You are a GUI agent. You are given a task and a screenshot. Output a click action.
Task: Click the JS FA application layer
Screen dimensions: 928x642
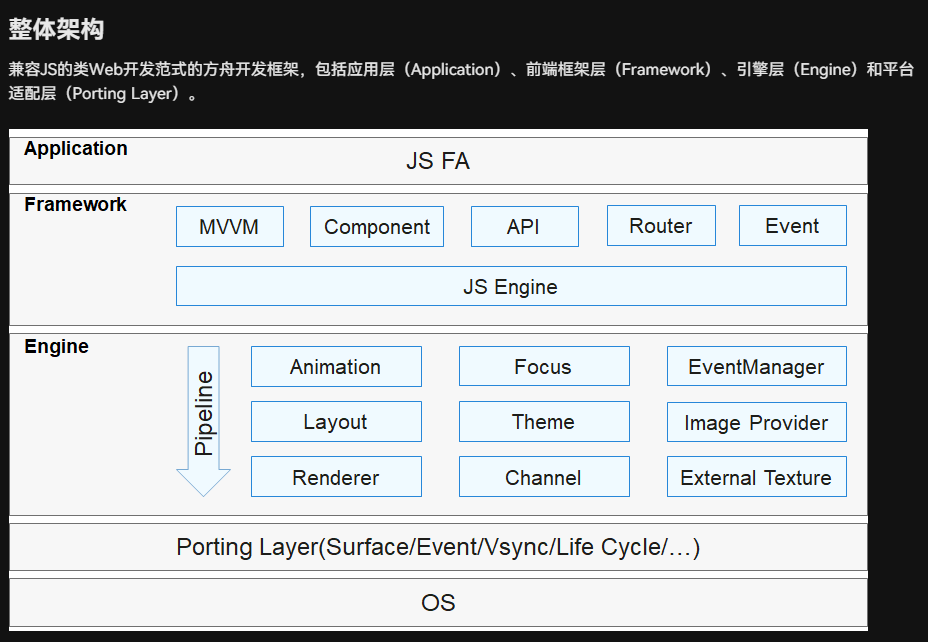[x=438, y=161]
